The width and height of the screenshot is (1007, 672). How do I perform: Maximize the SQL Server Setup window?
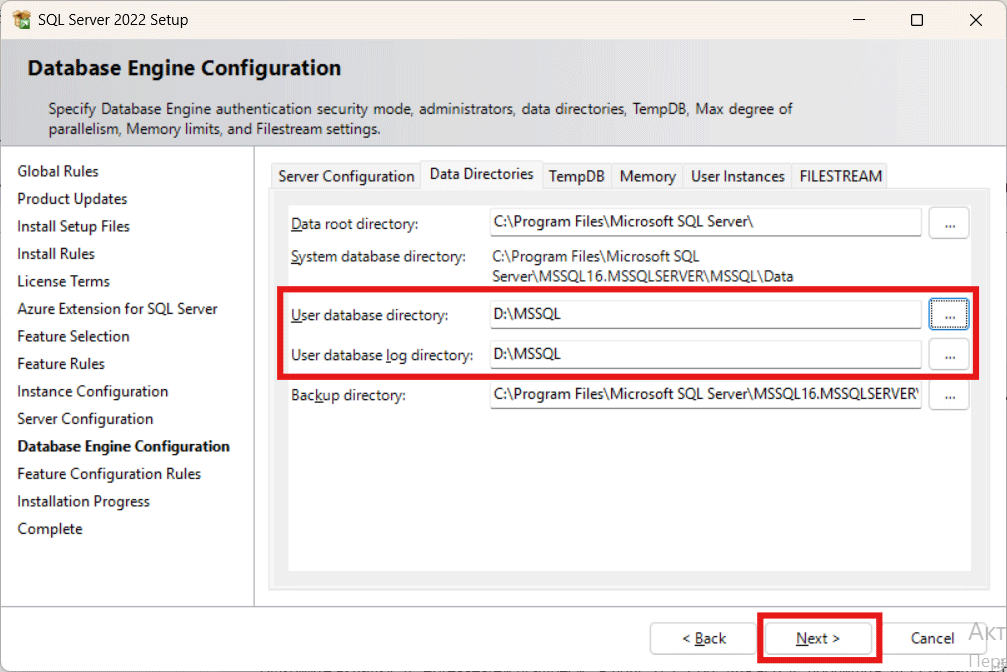point(917,20)
